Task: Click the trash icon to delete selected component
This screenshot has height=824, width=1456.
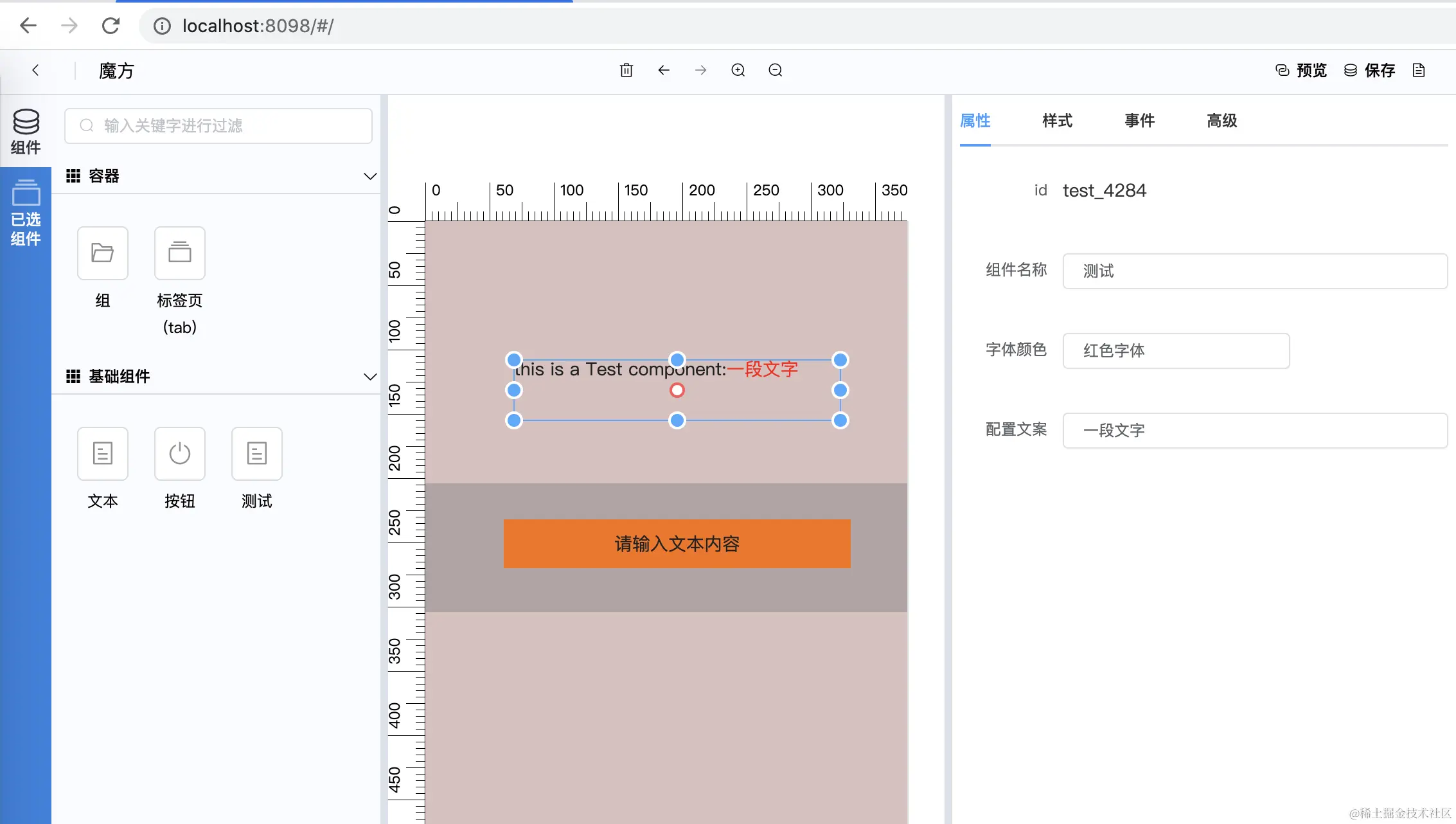Action: click(x=626, y=70)
